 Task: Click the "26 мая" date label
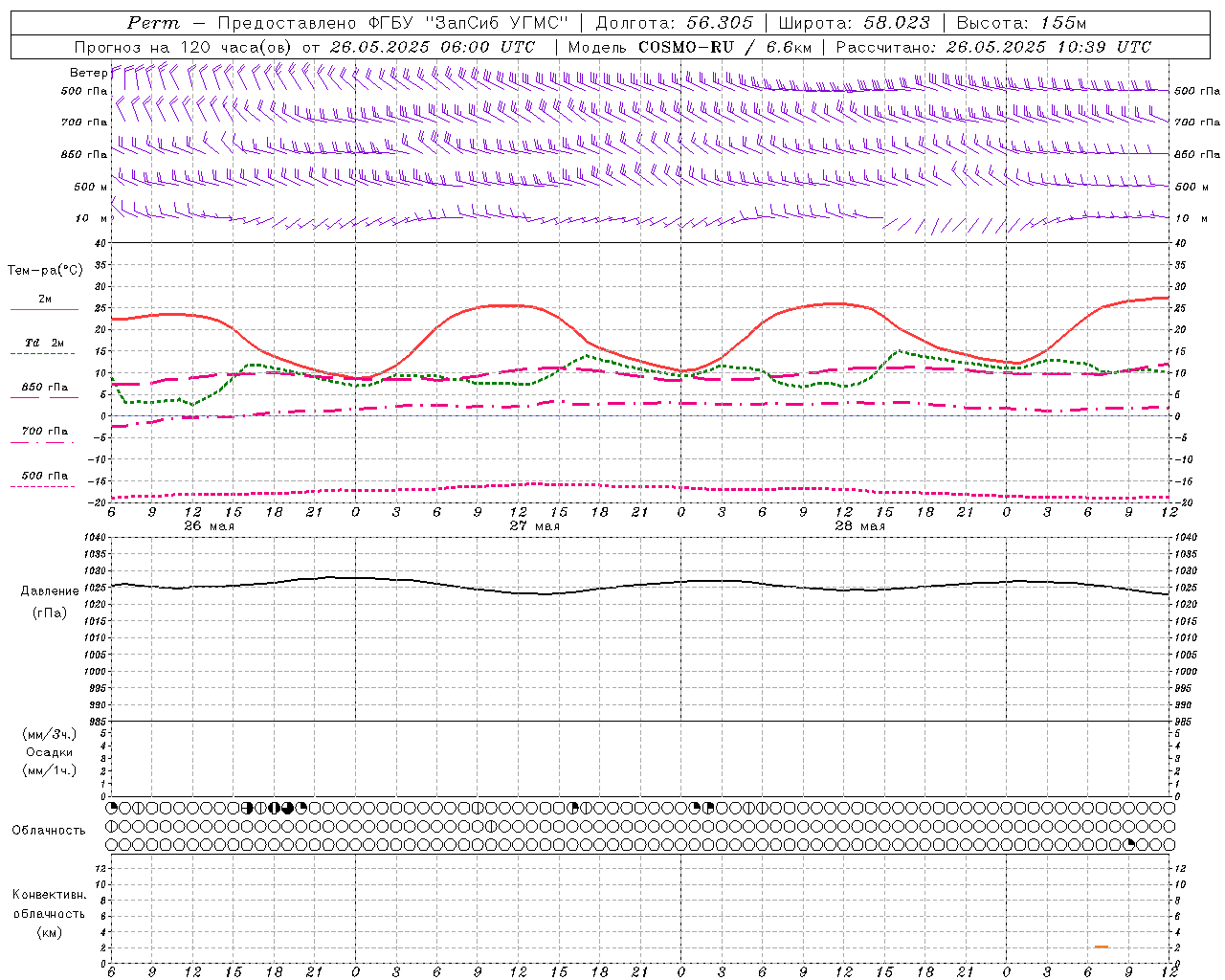(209, 526)
